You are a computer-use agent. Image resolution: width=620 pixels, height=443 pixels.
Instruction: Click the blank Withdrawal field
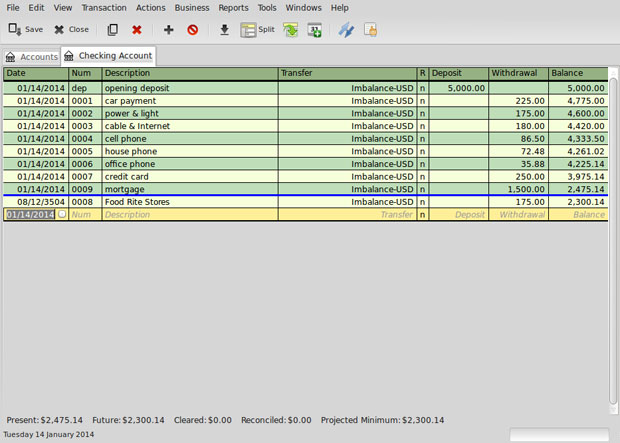click(518, 214)
